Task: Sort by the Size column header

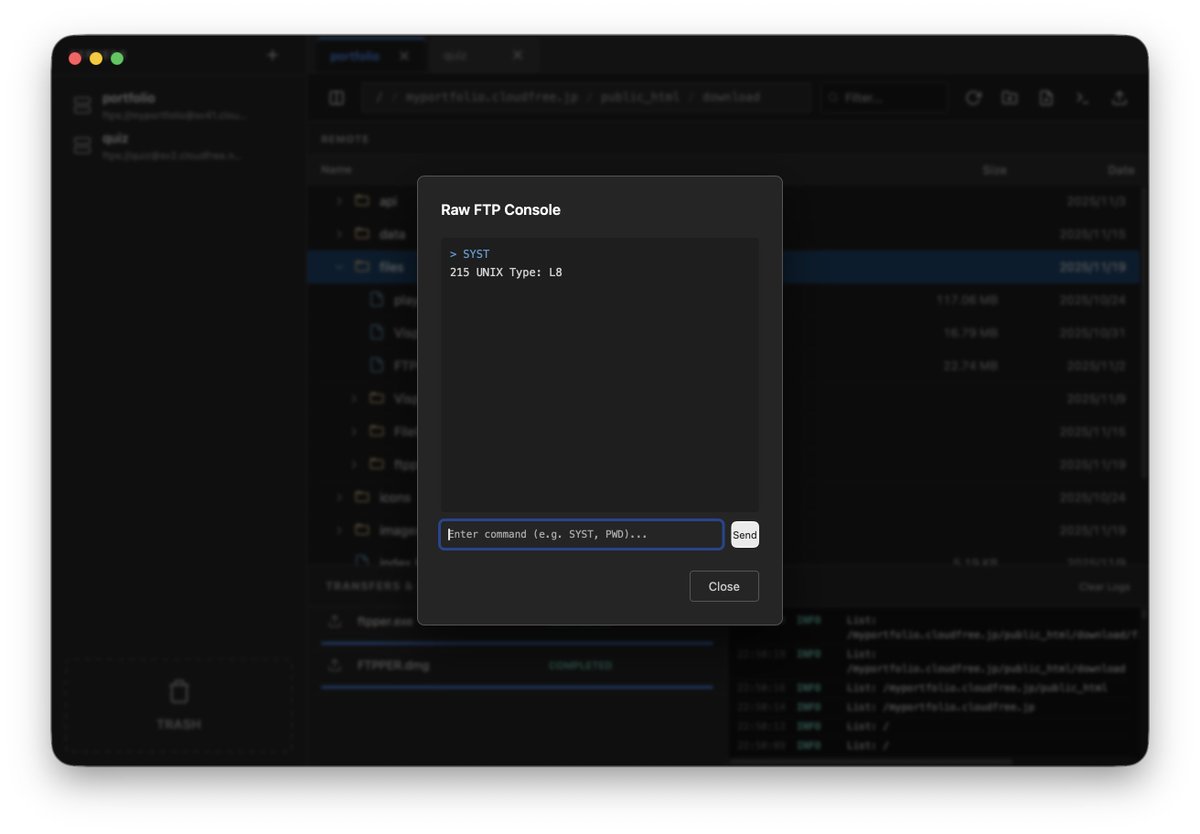Action: point(994,171)
